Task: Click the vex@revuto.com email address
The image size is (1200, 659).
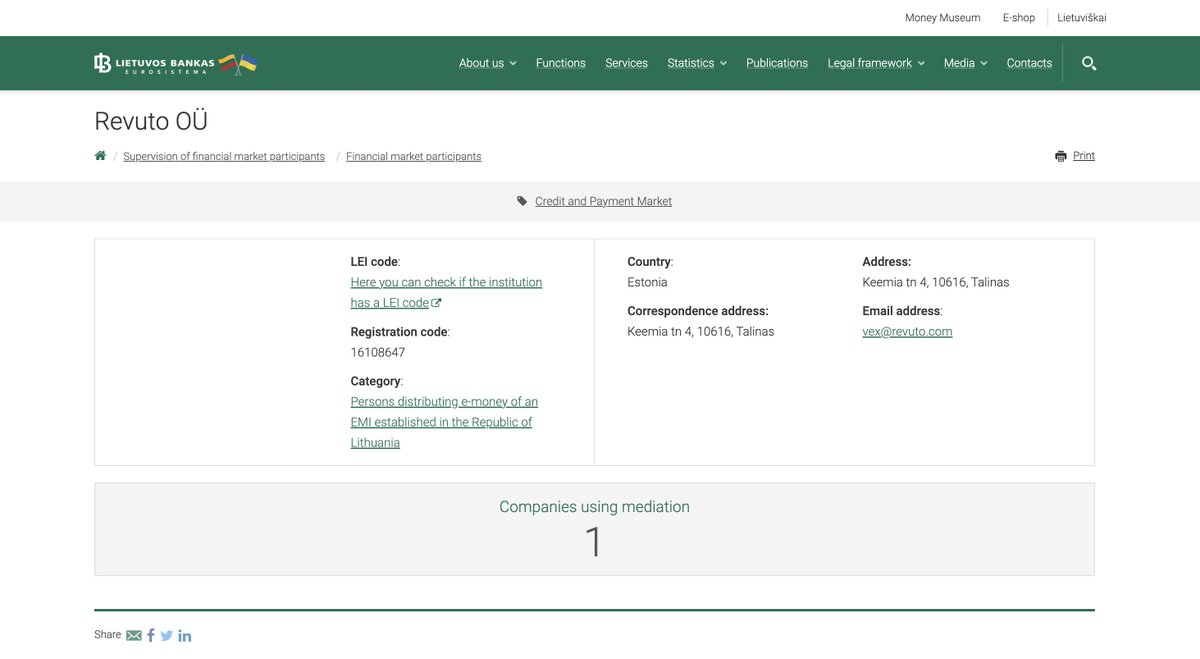Action: point(907,332)
